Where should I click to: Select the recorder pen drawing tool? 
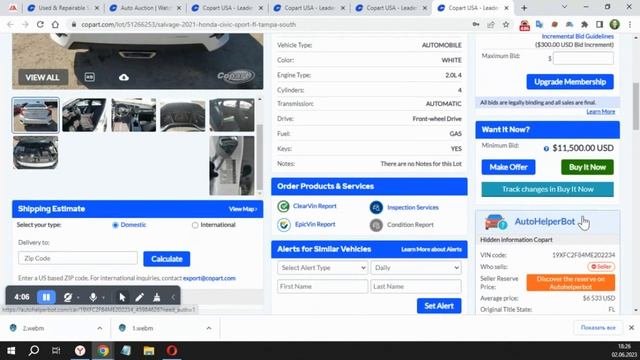pos(140,297)
